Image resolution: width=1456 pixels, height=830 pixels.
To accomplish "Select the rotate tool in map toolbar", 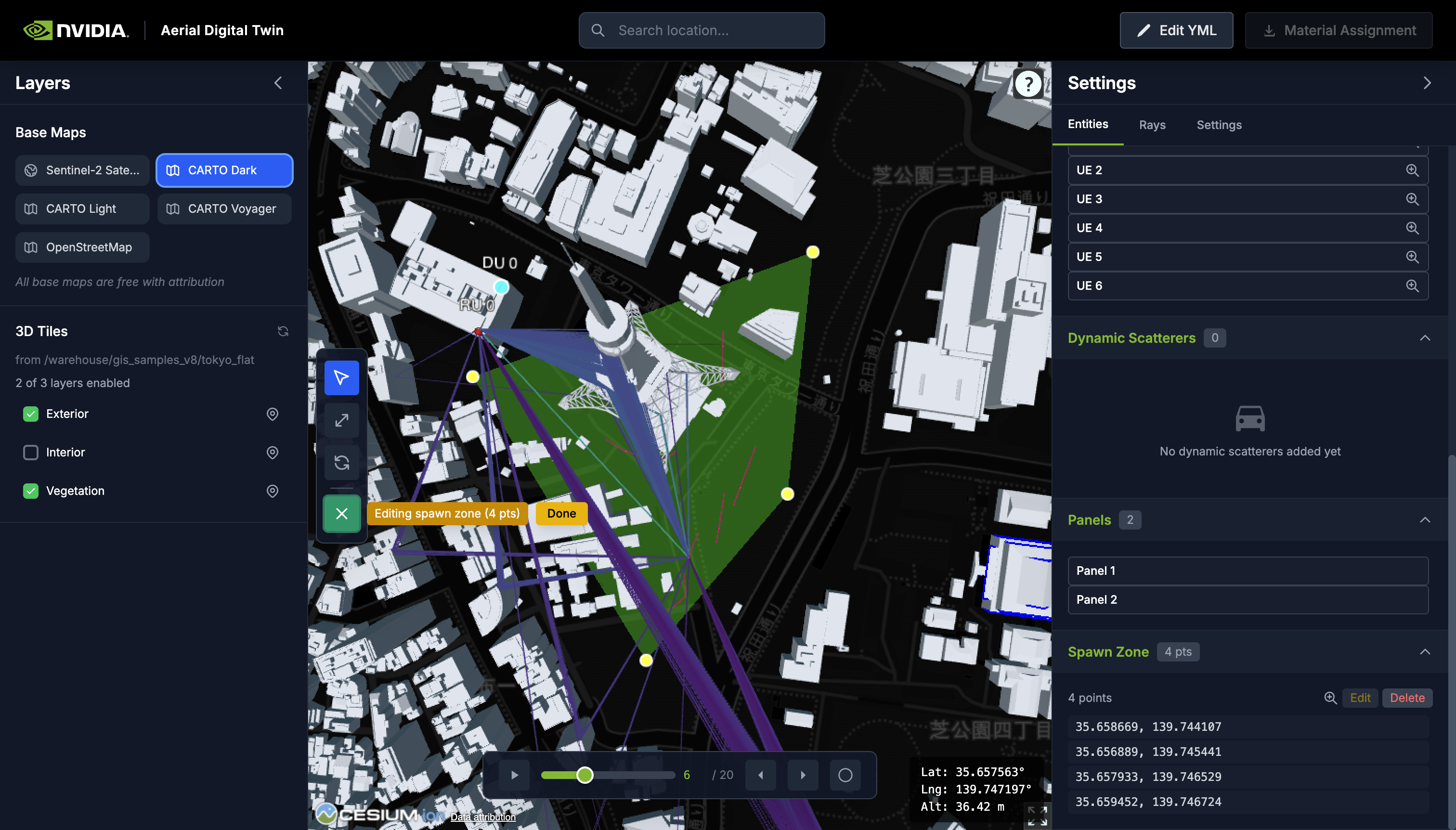I will 341,462.
